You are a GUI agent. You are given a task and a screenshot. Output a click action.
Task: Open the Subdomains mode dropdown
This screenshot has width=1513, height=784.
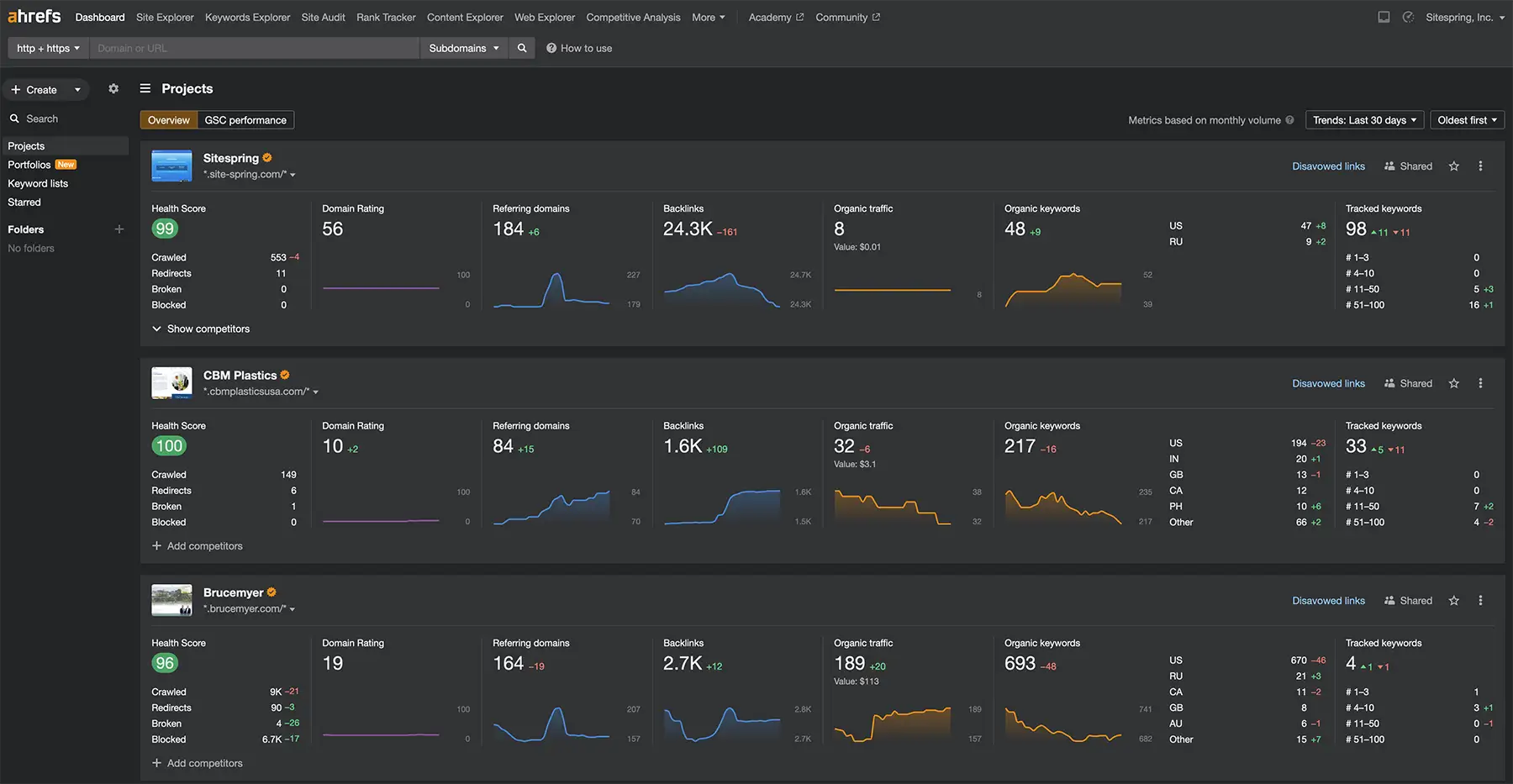coord(464,48)
